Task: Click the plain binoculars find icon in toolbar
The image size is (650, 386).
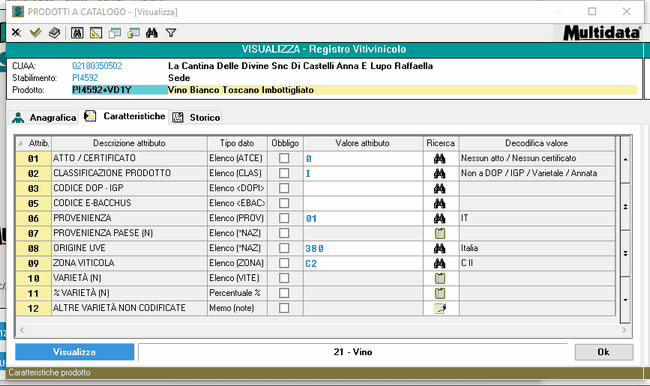Action: [152, 33]
